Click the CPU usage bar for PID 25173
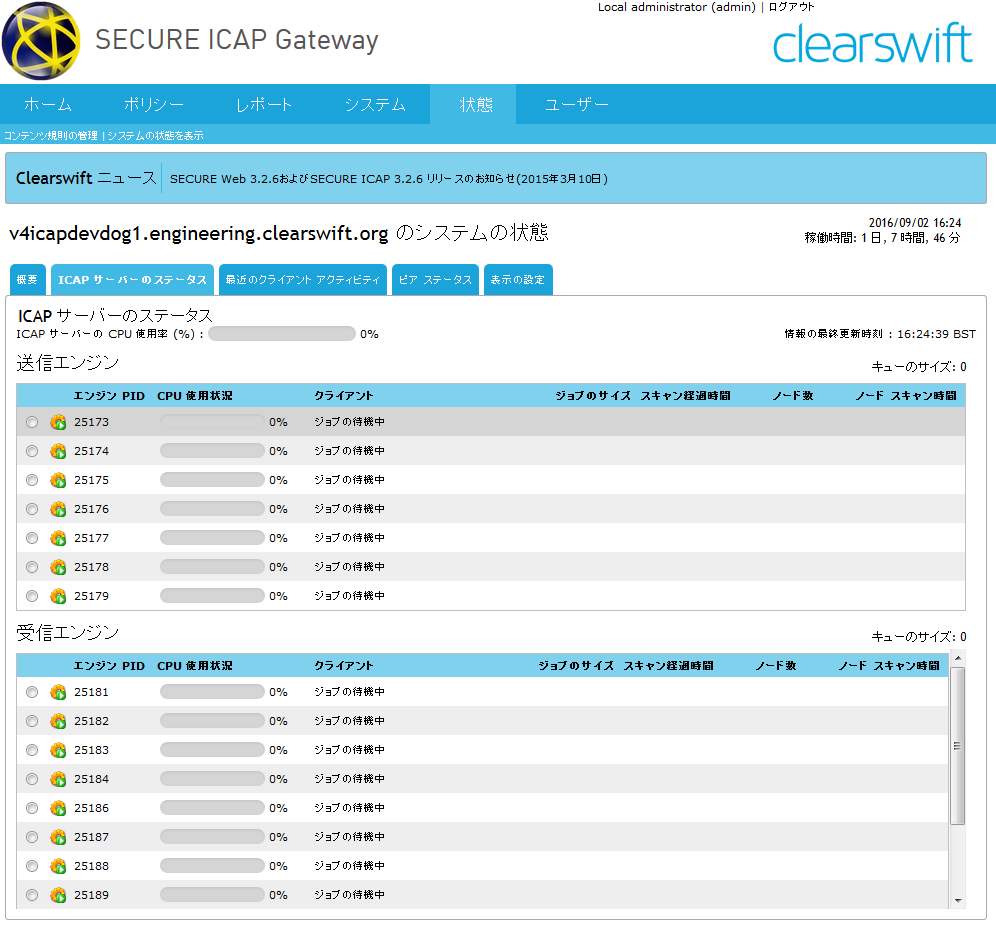 click(x=212, y=422)
